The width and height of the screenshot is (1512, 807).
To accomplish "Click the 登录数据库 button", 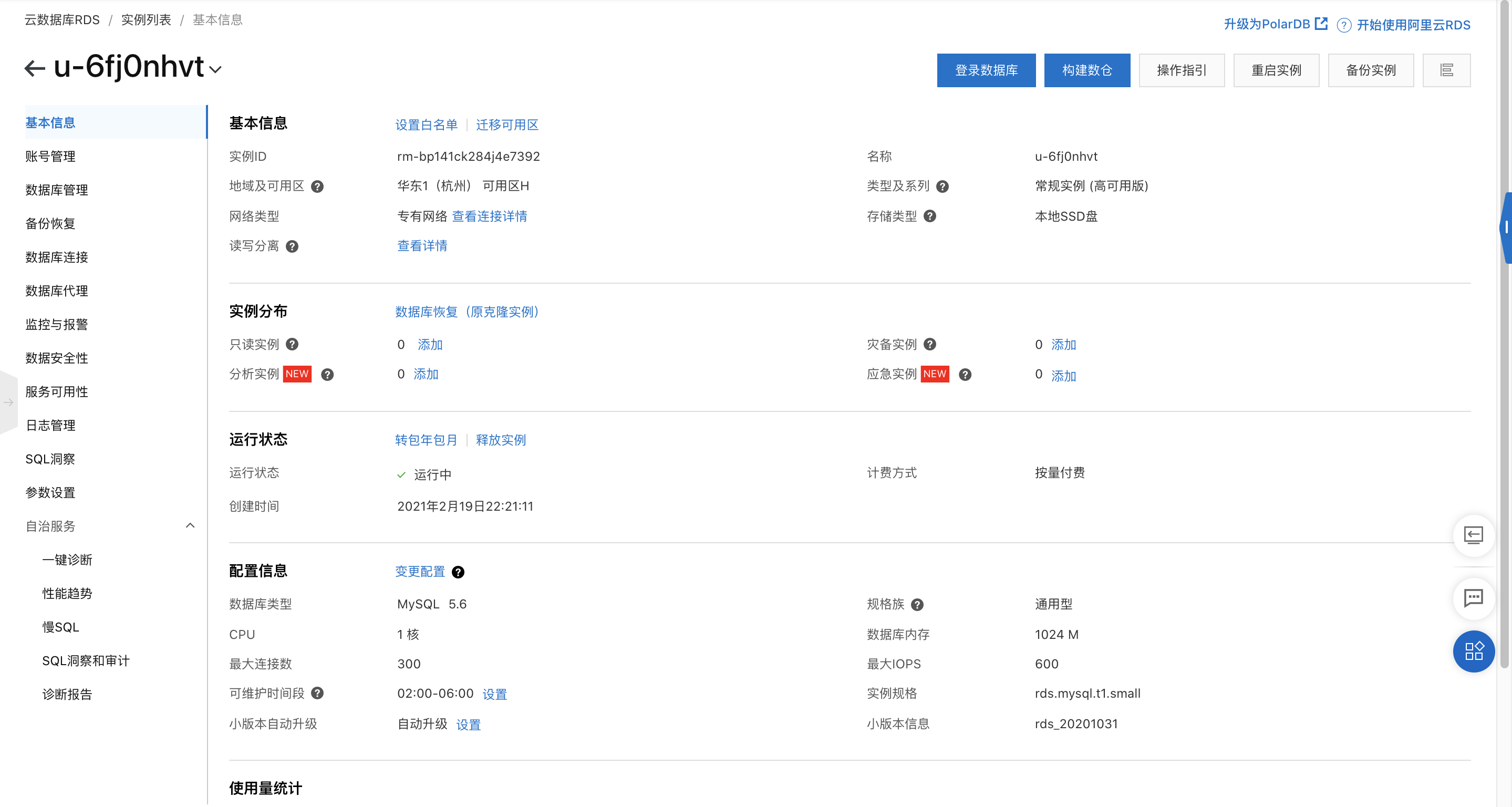I will [x=986, y=70].
